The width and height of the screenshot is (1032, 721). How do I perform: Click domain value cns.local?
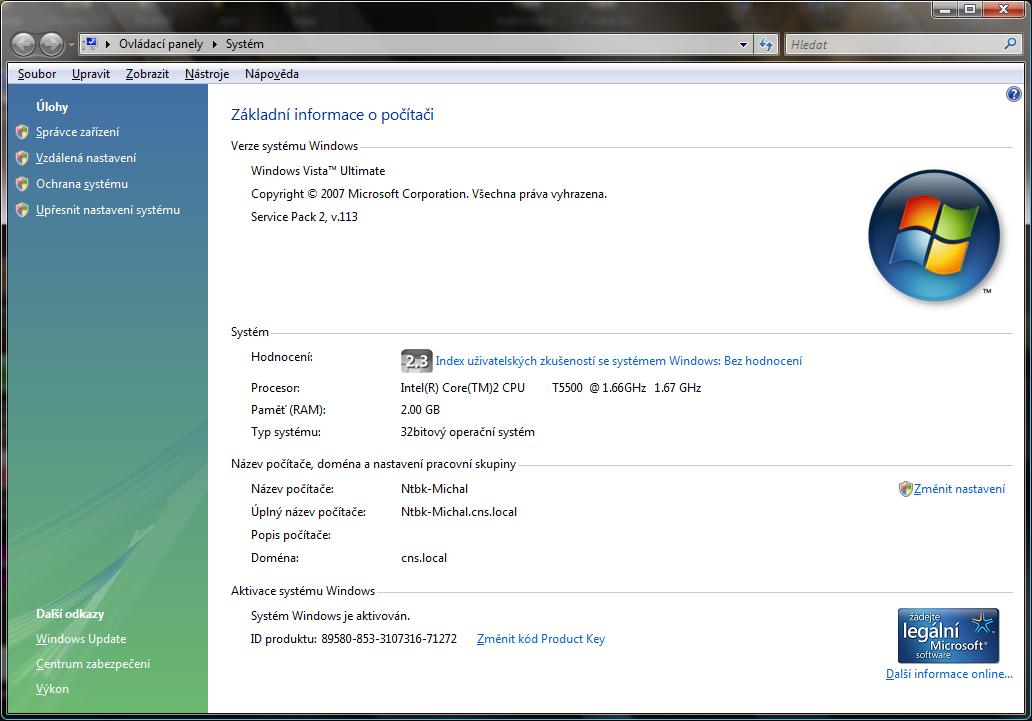(x=424, y=558)
